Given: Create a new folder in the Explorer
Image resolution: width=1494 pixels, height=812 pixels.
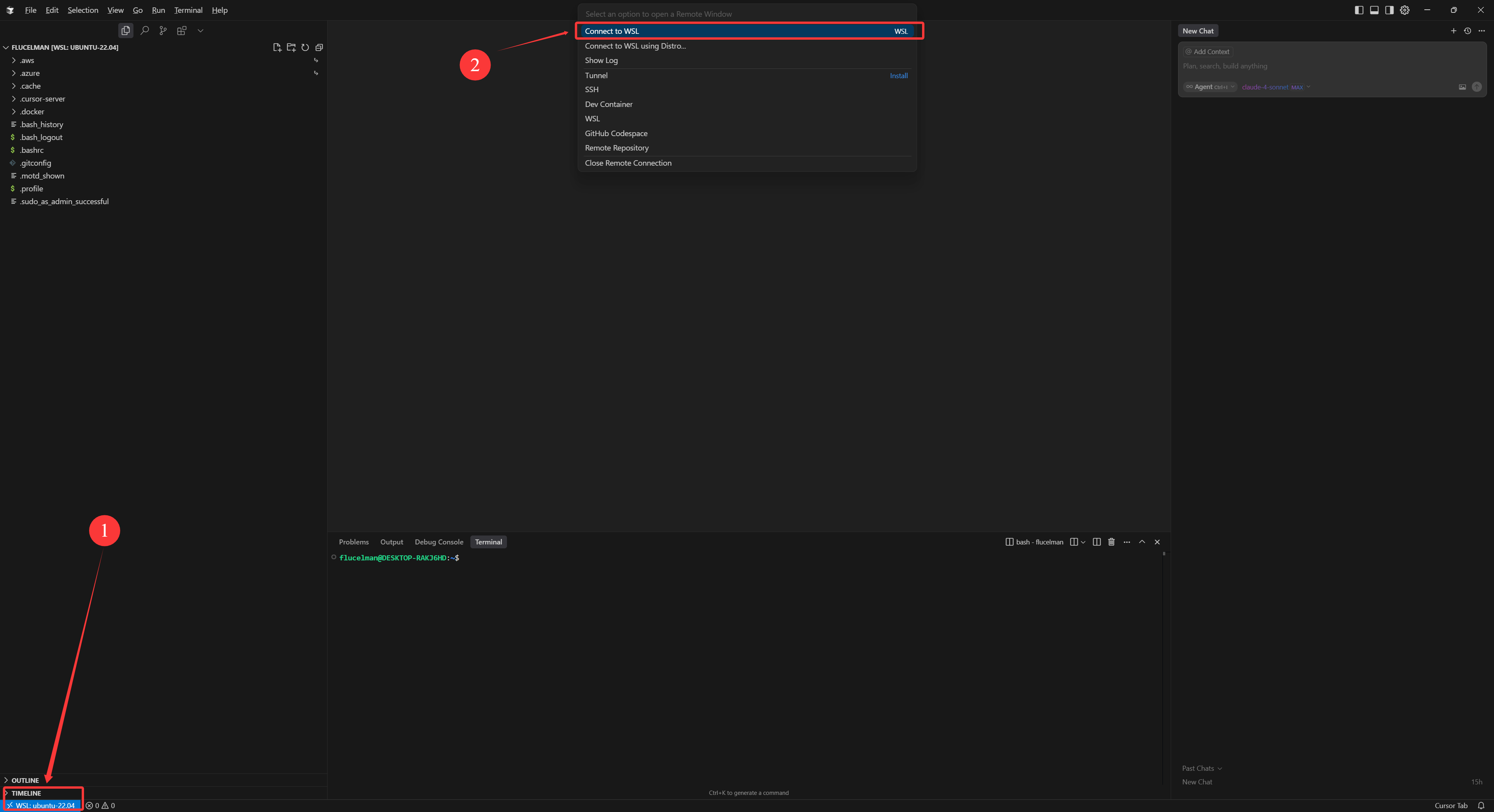Looking at the screenshot, I should (x=291, y=47).
